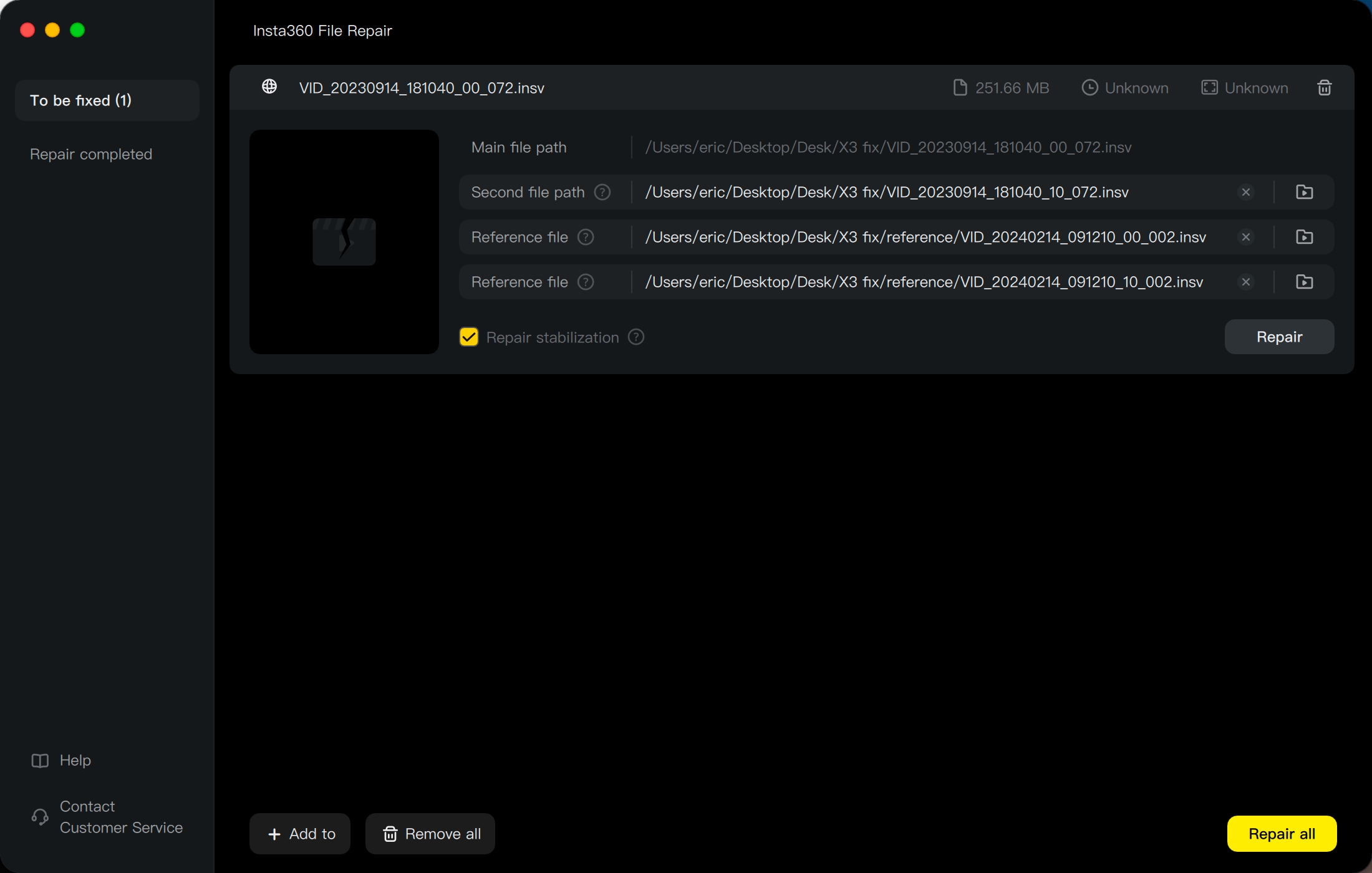
Task: Click the duration clock icon
Action: point(1089,88)
